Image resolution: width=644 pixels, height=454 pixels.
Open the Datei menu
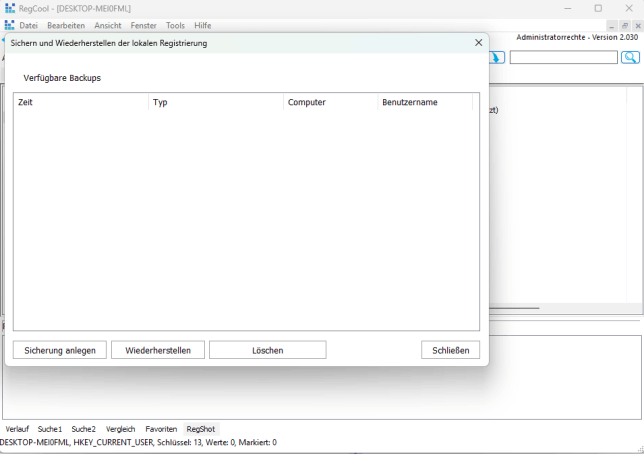point(28,25)
